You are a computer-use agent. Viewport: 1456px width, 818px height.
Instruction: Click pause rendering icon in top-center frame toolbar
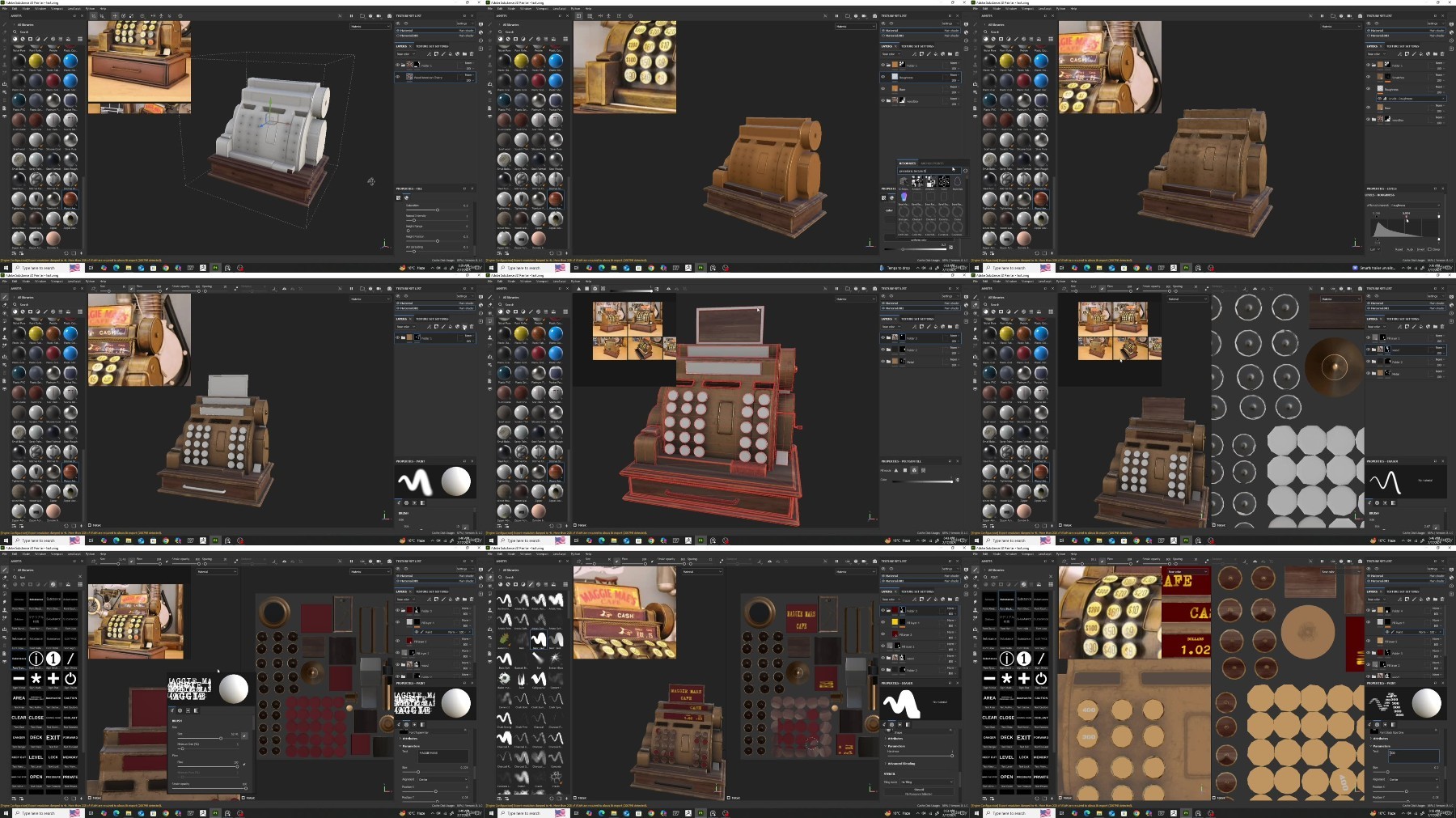coord(836,16)
